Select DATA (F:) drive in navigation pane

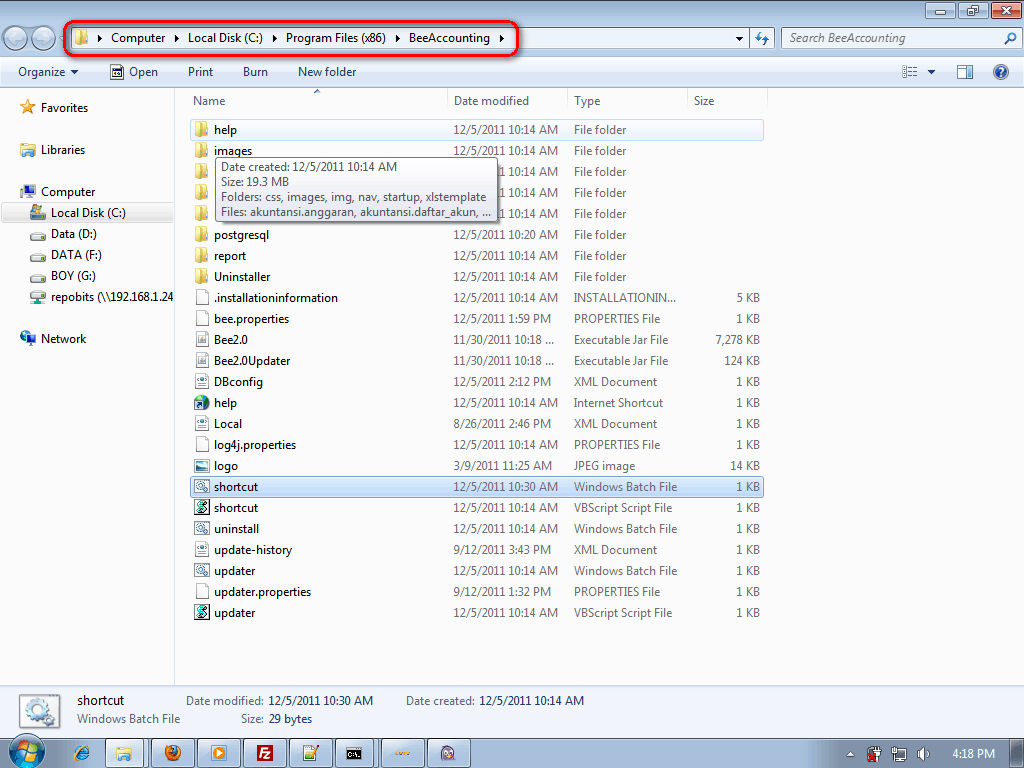[x=76, y=255]
